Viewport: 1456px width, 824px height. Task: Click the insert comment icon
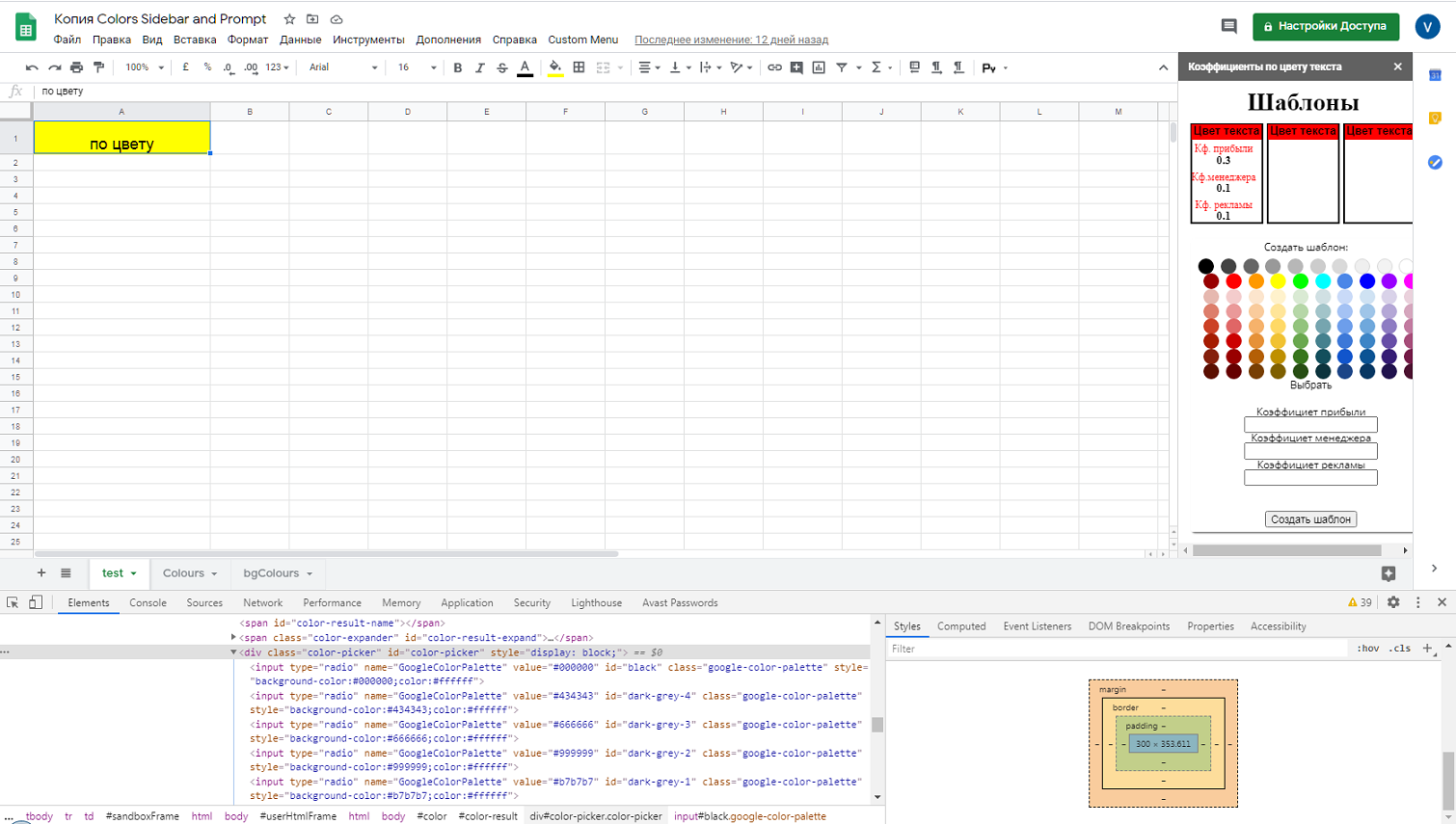(x=796, y=67)
